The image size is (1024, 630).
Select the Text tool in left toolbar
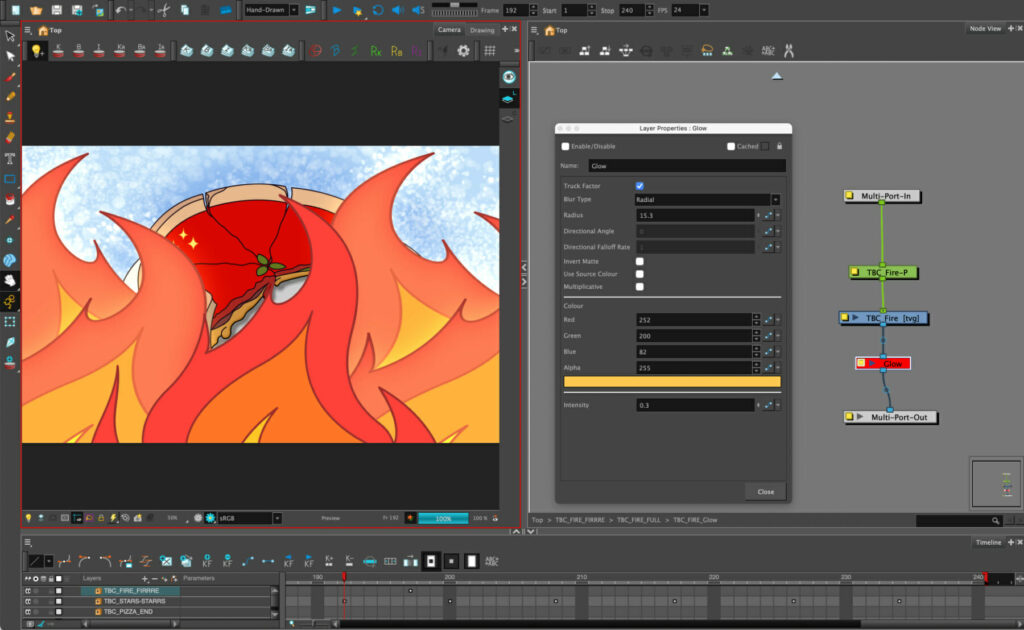pyautogui.click(x=10, y=158)
